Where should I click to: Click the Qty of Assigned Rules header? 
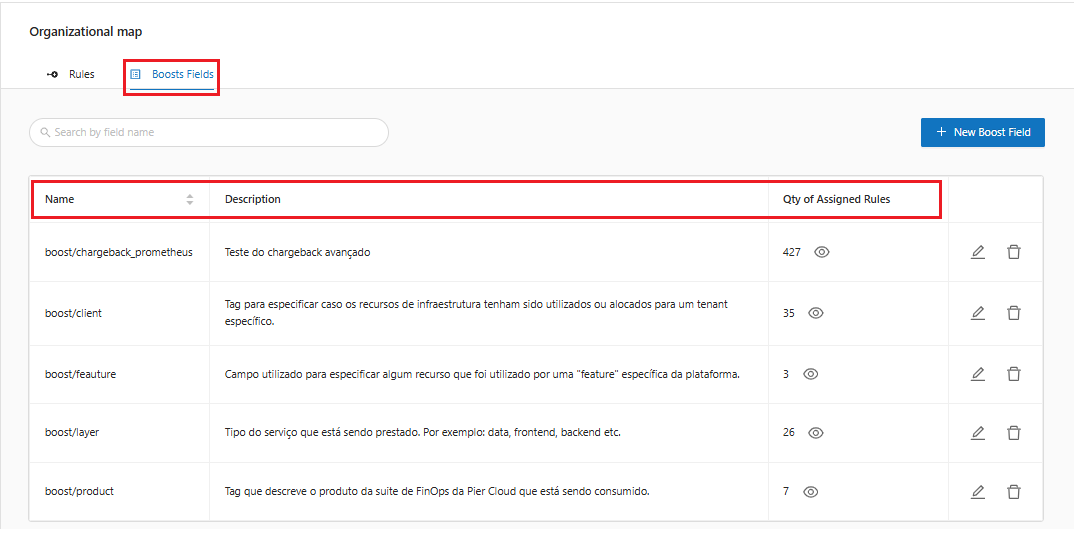836,199
